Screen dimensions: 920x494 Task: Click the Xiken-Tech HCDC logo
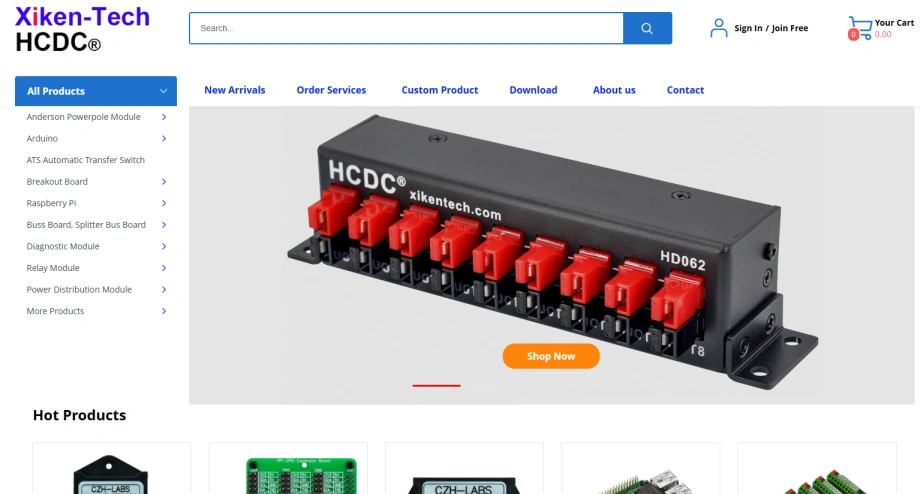[82, 29]
